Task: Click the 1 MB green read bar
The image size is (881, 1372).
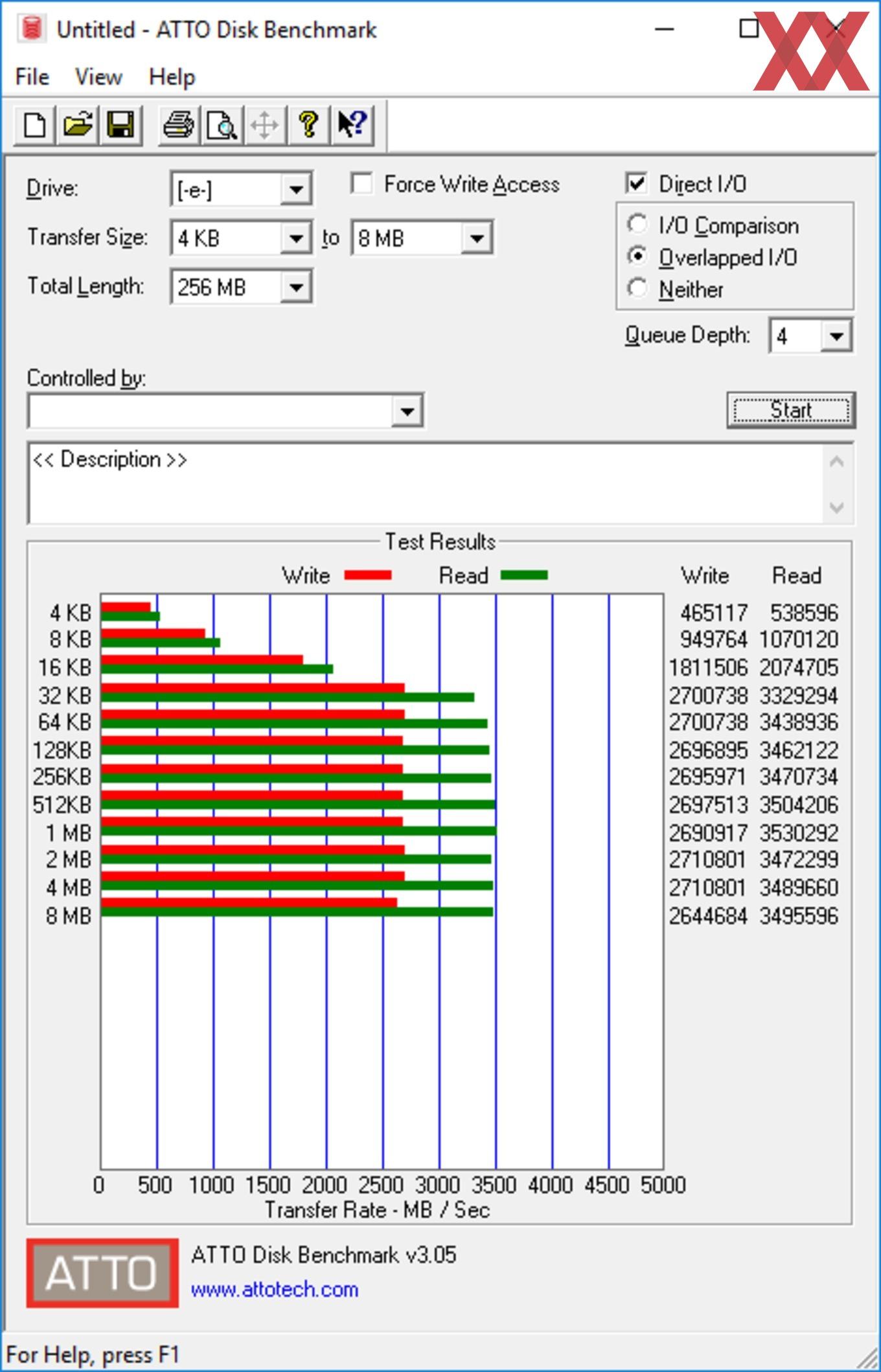Action: click(x=299, y=830)
